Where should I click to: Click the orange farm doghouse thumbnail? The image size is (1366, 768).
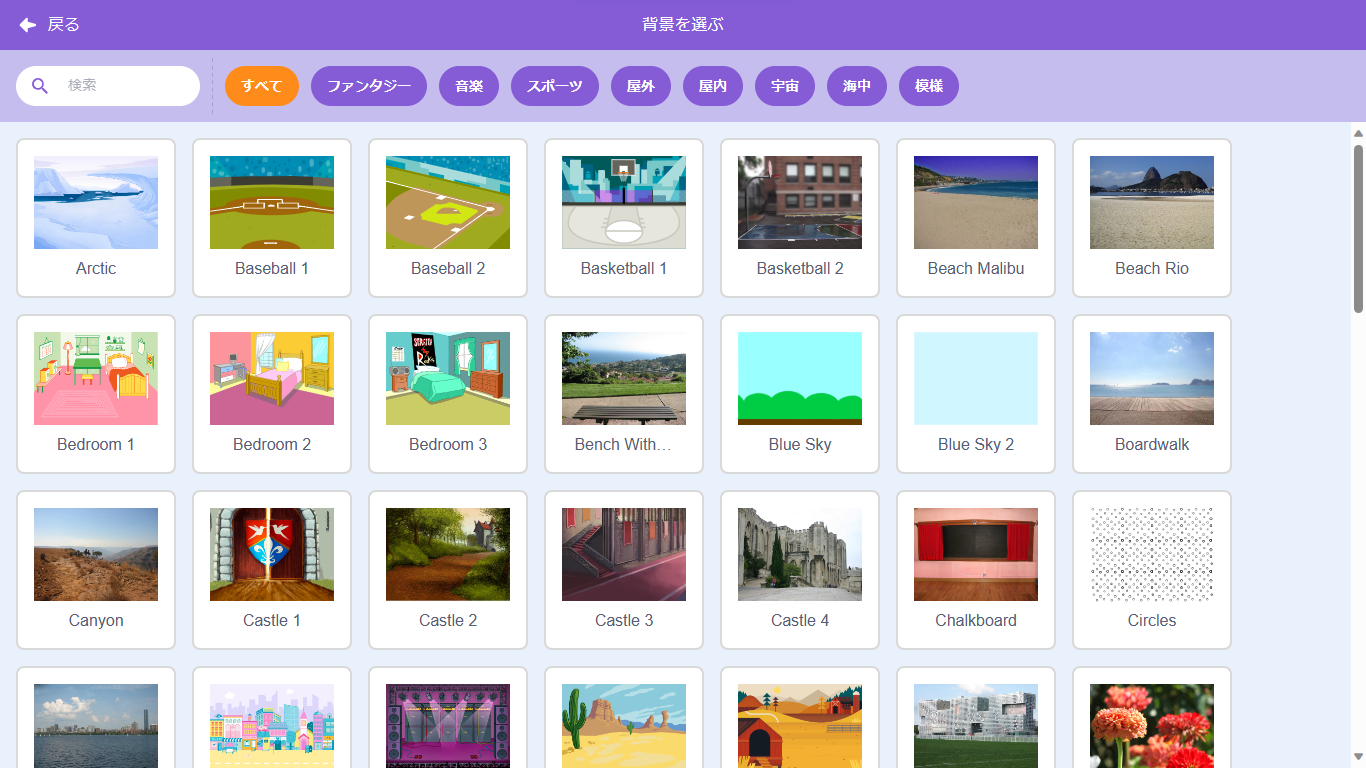[800, 726]
